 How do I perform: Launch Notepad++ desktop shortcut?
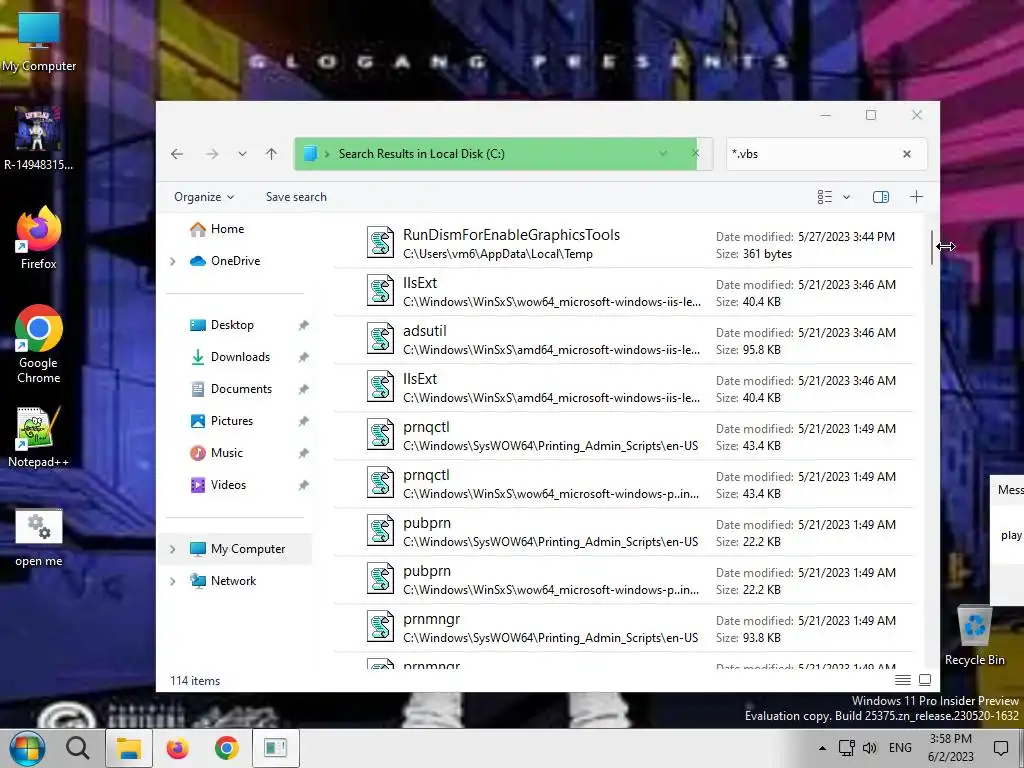point(39,437)
